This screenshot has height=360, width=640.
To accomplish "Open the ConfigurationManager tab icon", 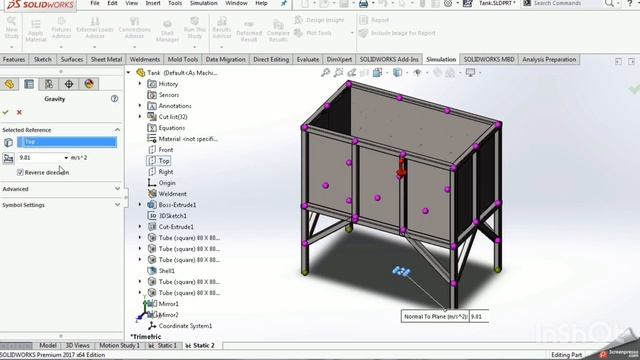I will click(49, 84).
